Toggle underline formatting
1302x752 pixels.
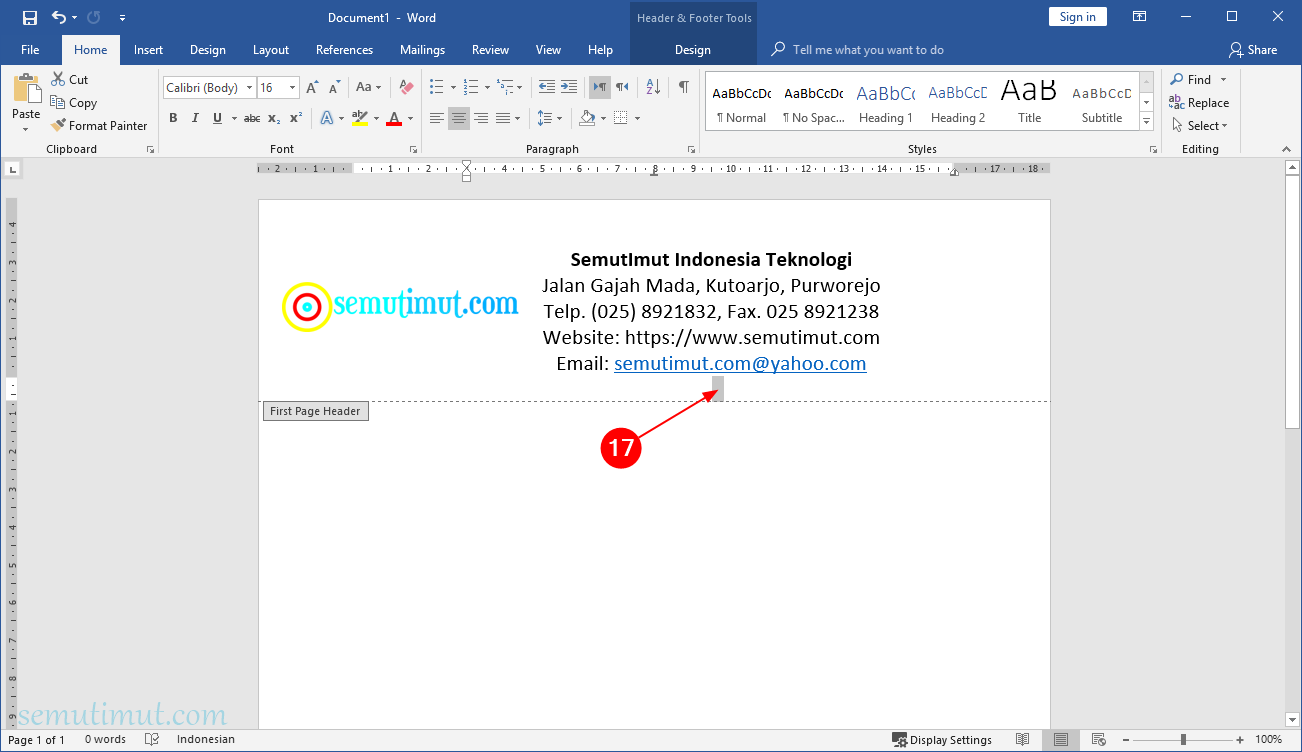click(217, 118)
